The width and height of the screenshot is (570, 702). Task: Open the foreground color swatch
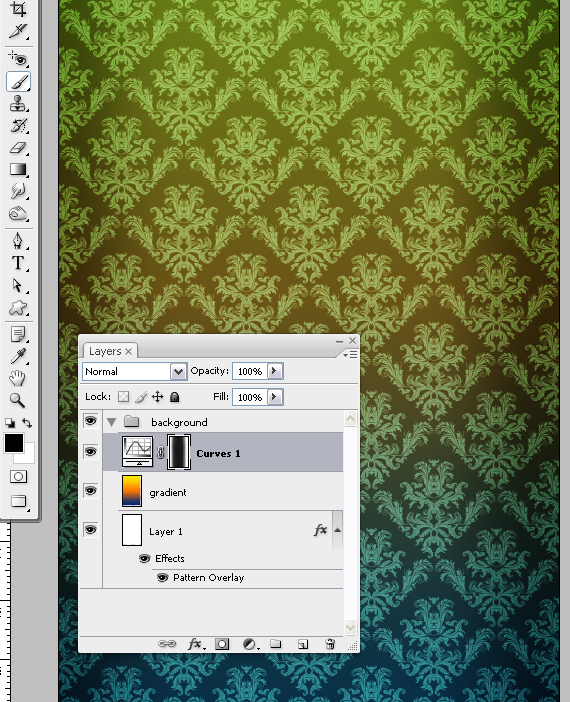pos(14,443)
